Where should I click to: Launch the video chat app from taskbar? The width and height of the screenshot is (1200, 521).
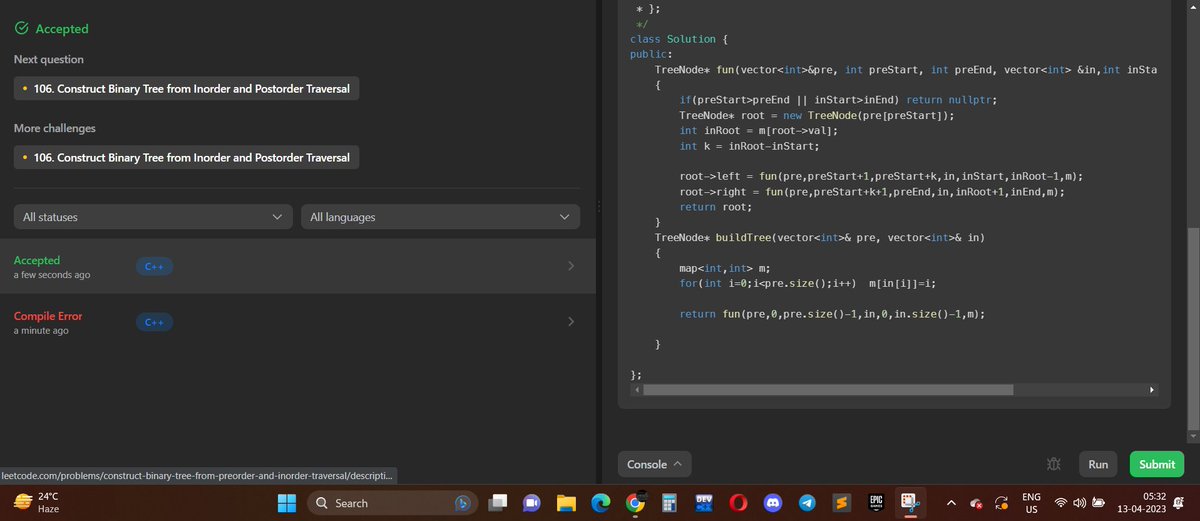coord(532,503)
